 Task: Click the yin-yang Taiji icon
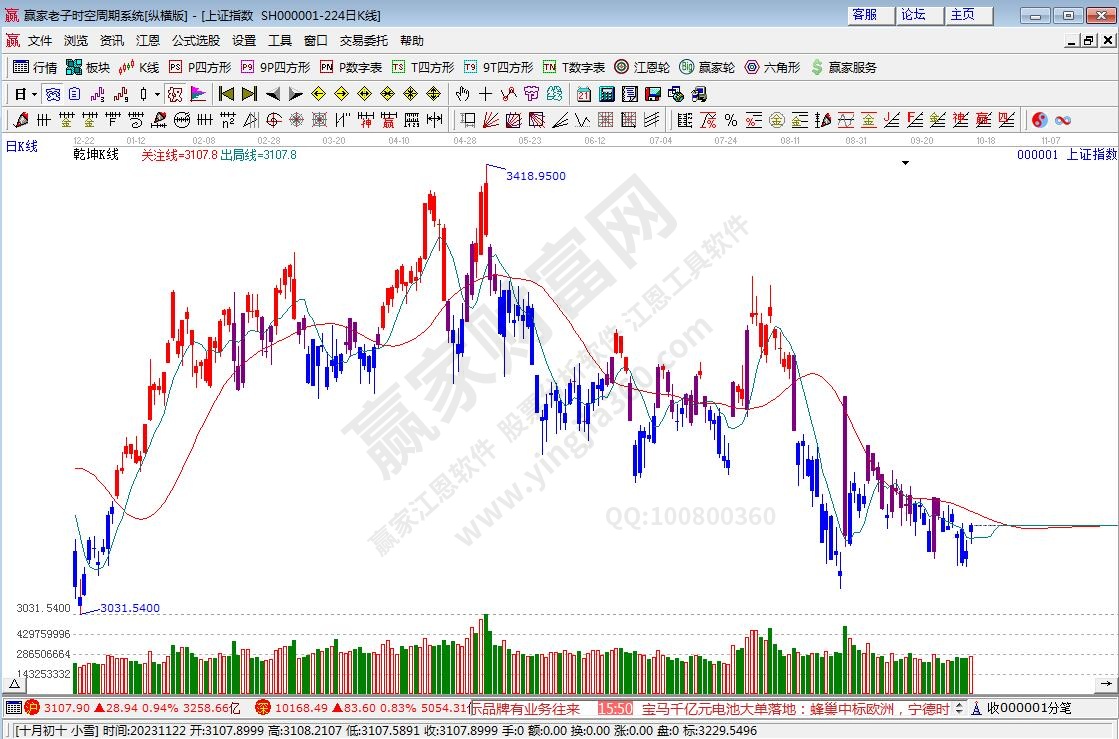pyautogui.click(x=1039, y=120)
